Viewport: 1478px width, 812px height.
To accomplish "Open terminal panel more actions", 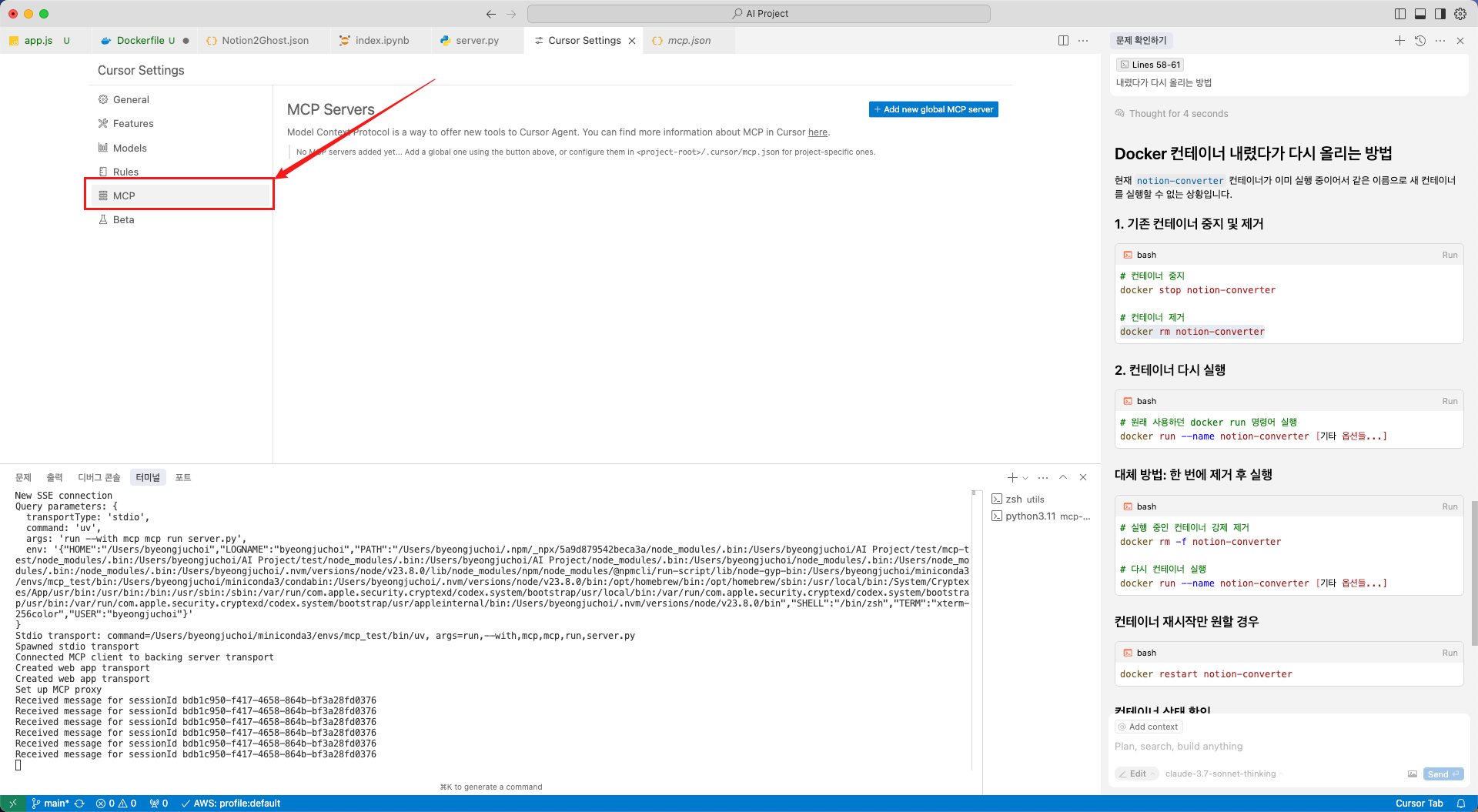I will pyautogui.click(x=1043, y=478).
